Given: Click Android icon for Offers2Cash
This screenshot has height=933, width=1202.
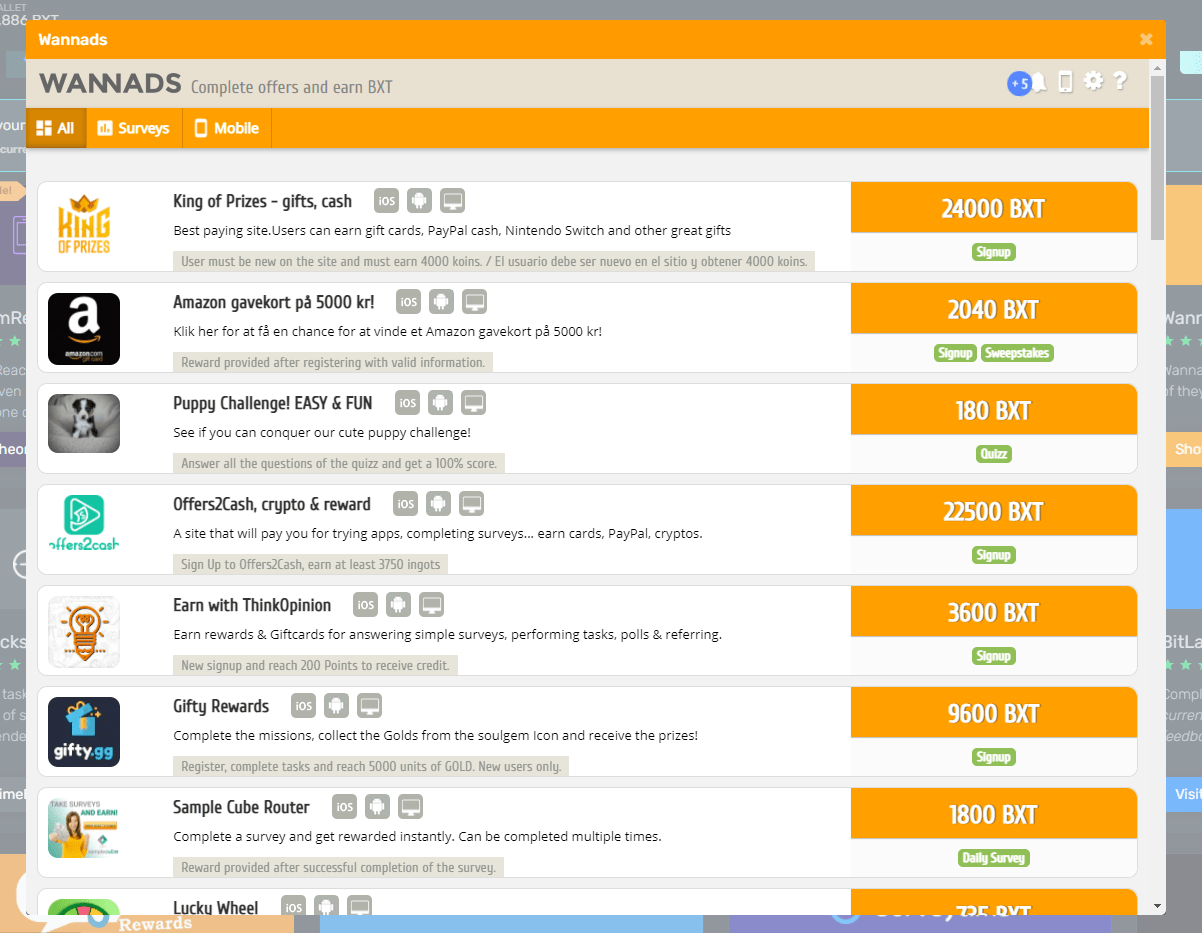Looking at the screenshot, I should click(x=438, y=504).
